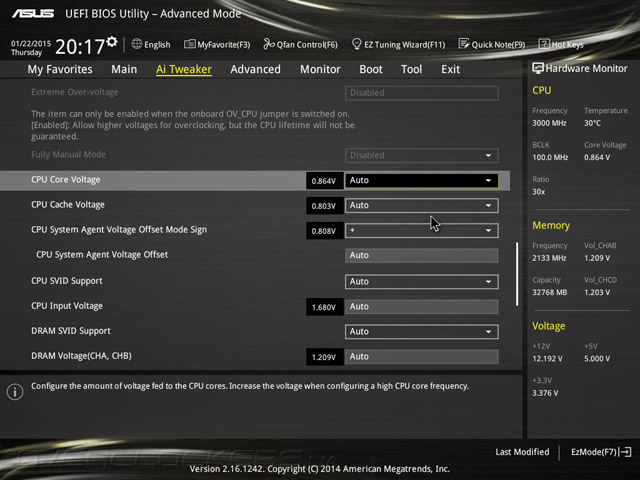The image size is (640, 480).
Task: Open System Agent Voltage Offset Mode Sign dropdown
Action: [x=422, y=231]
